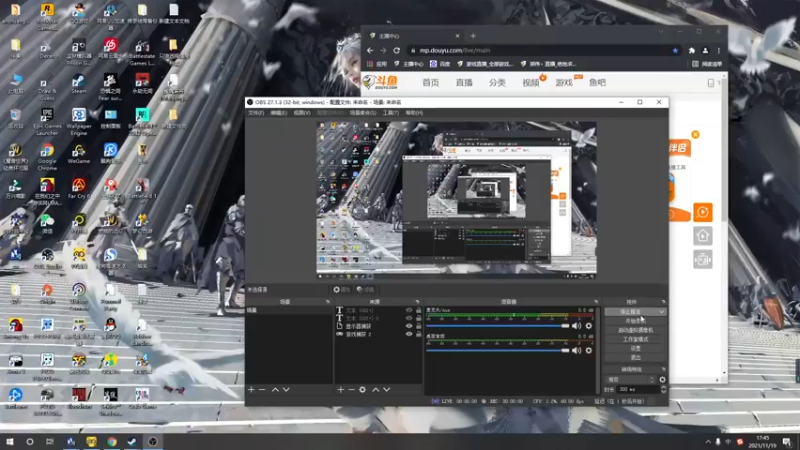Toggle visibility of the first text source

[409, 310]
